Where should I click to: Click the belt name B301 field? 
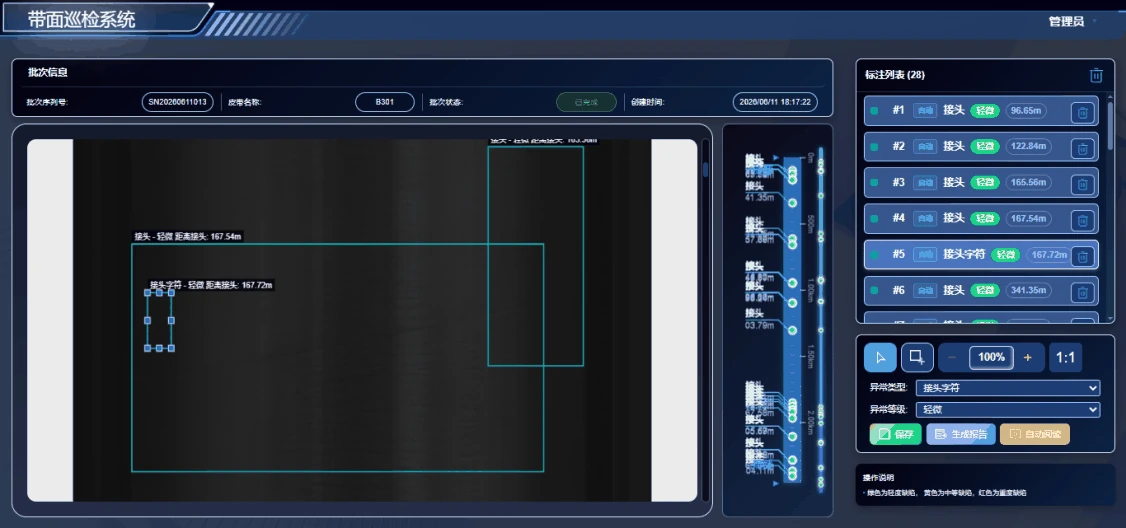coord(385,102)
